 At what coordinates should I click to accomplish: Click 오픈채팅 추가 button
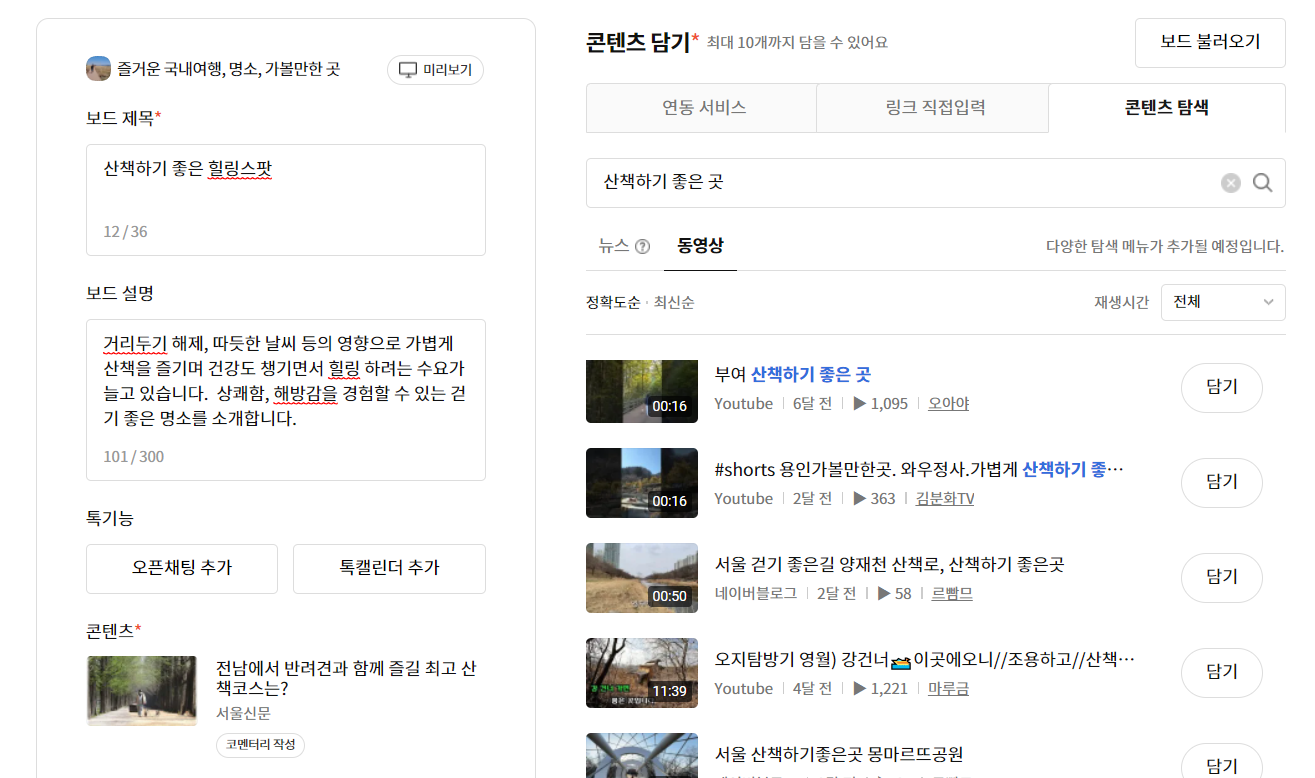tap(182, 568)
